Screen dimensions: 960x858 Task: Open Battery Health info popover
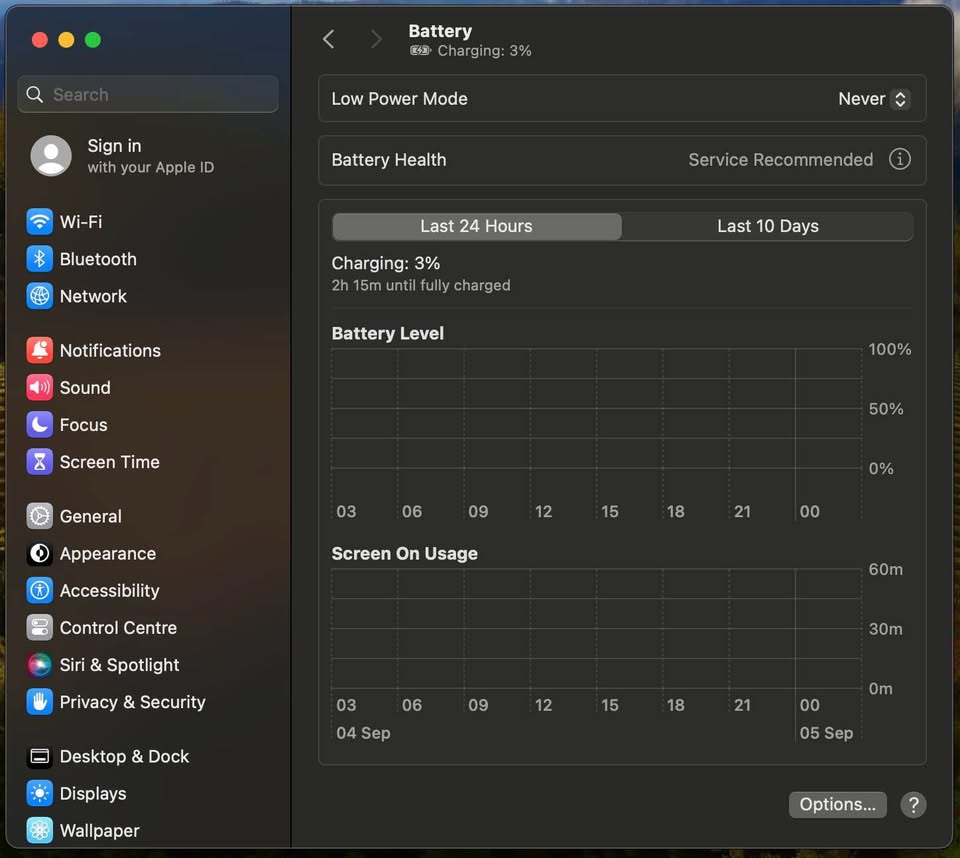tap(899, 159)
